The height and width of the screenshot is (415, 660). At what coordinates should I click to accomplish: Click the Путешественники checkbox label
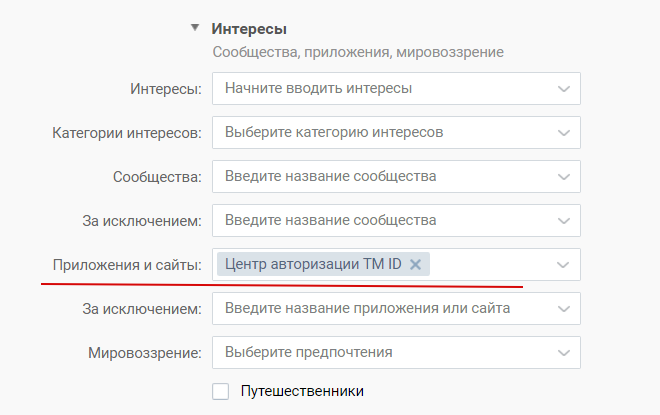(302, 391)
